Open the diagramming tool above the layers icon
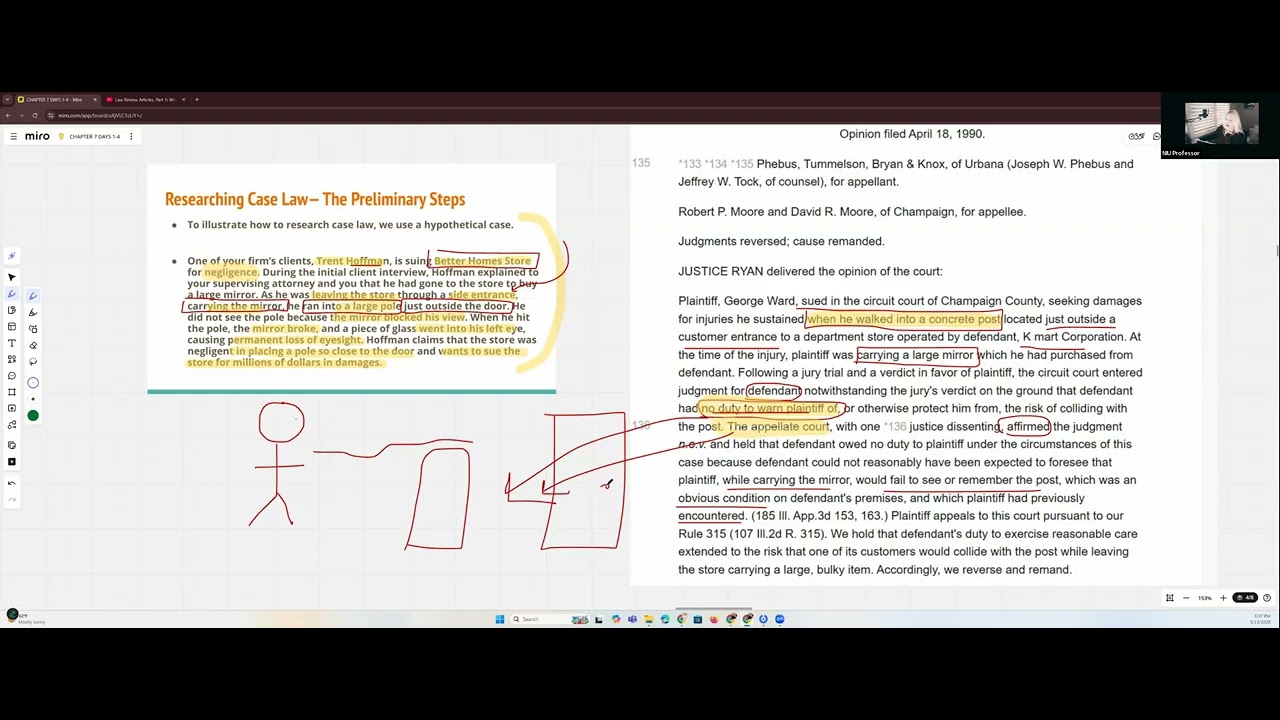This screenshot has height=720, width=1280. (12, 425)
